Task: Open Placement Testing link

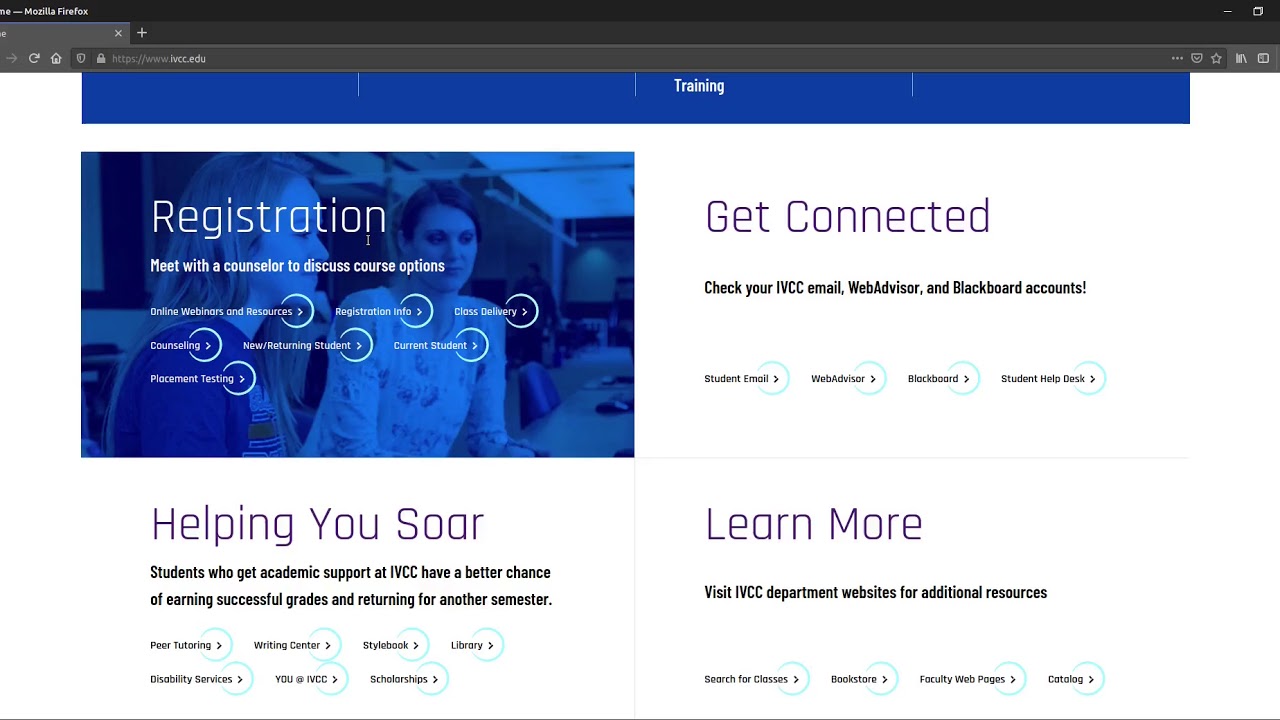Action: pyautogui.click(x=201, y=378)
